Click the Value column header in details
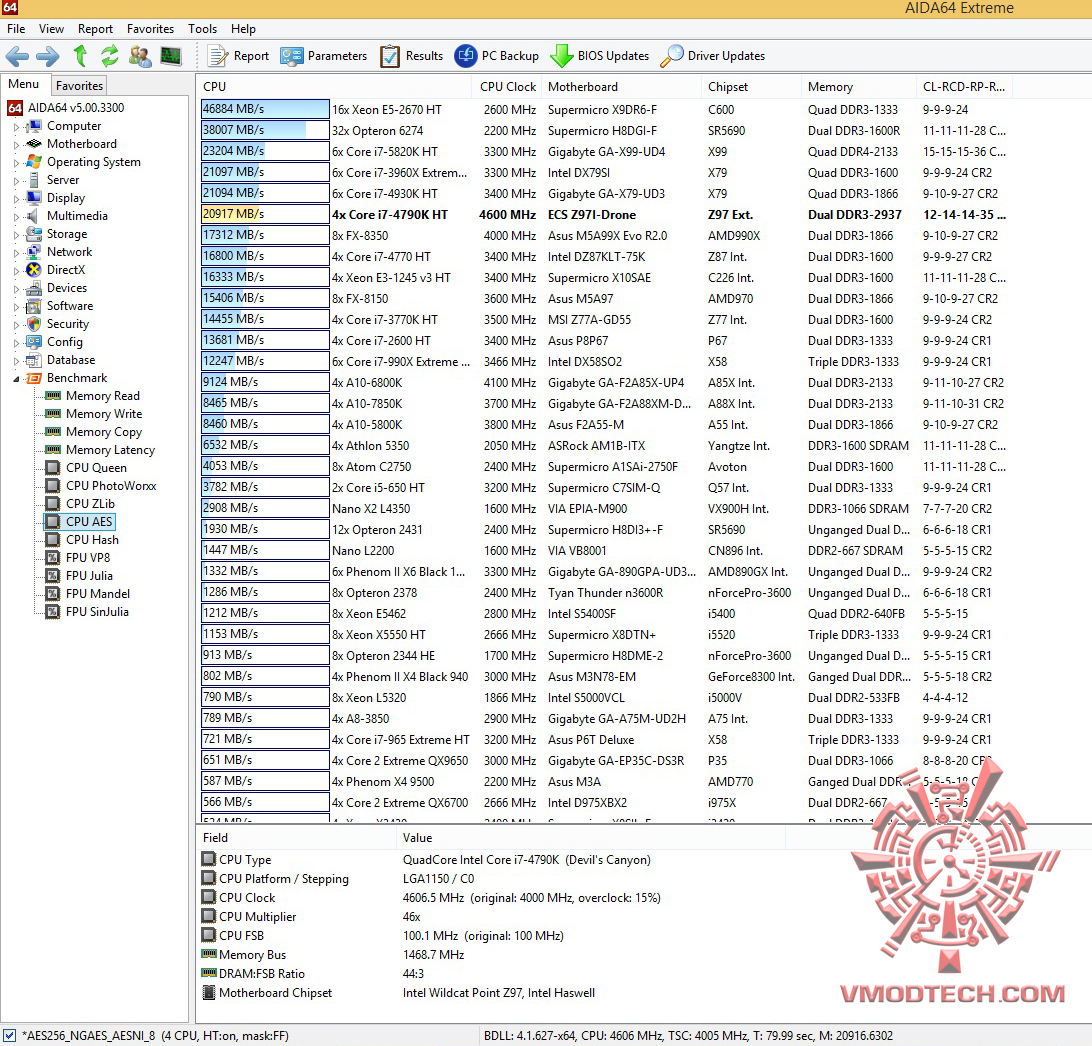1092x1046 pixels. (x=591, y=838)
